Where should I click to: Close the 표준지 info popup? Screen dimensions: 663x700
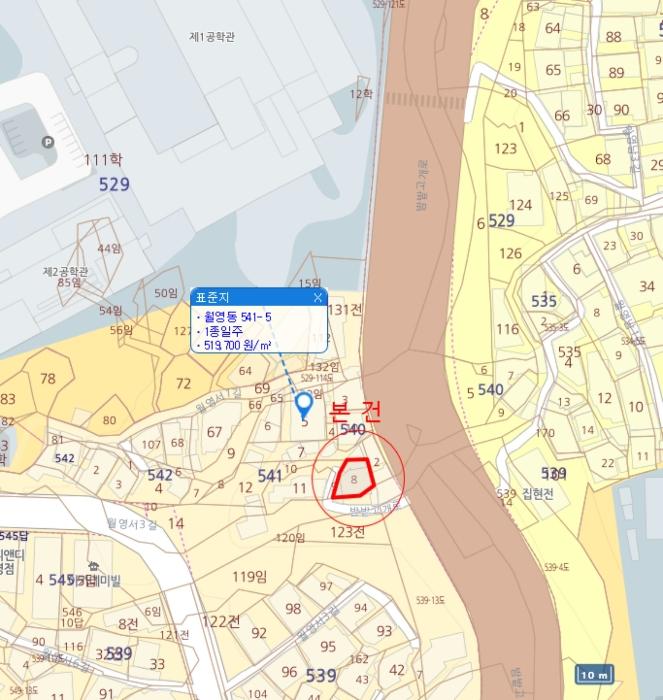point(317,297)
